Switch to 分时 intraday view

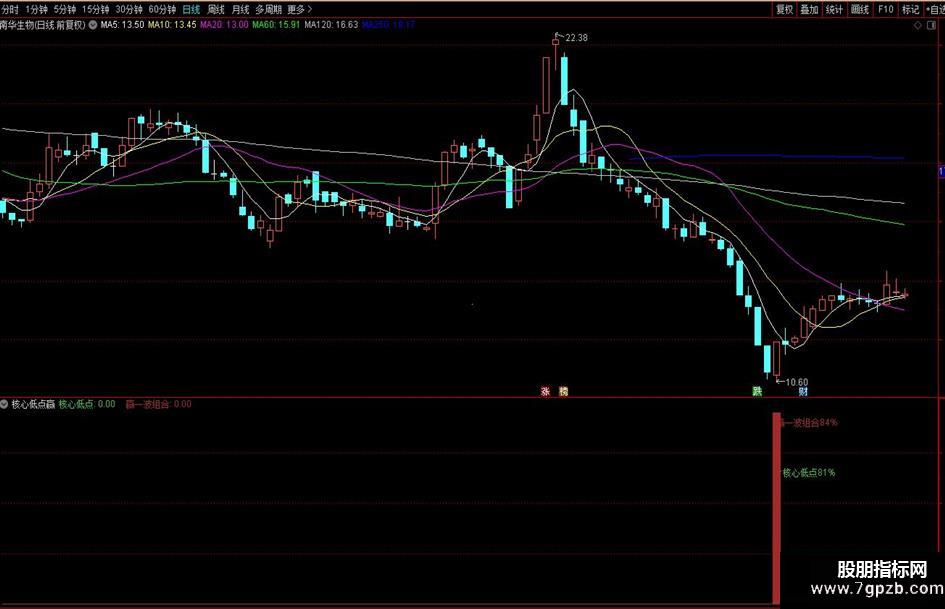point(10,9)
